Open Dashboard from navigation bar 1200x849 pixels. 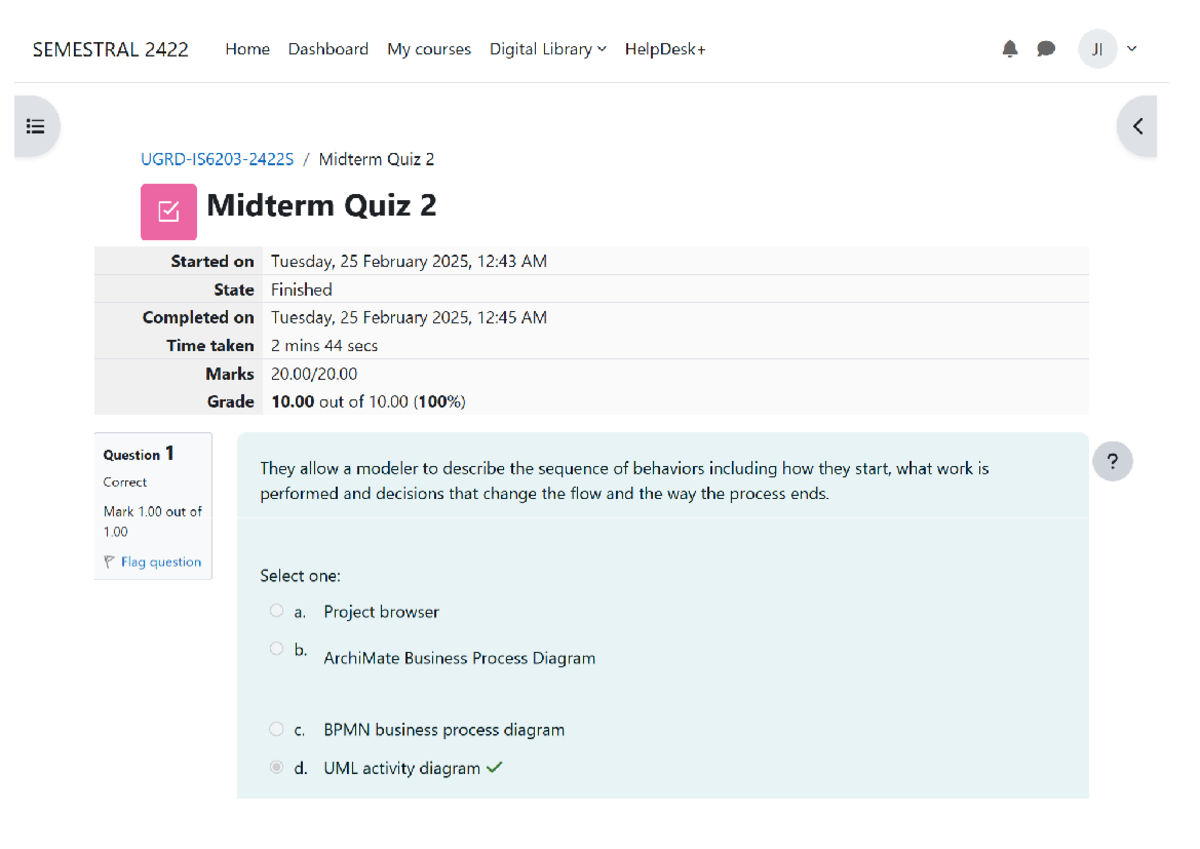pos(328,49)
